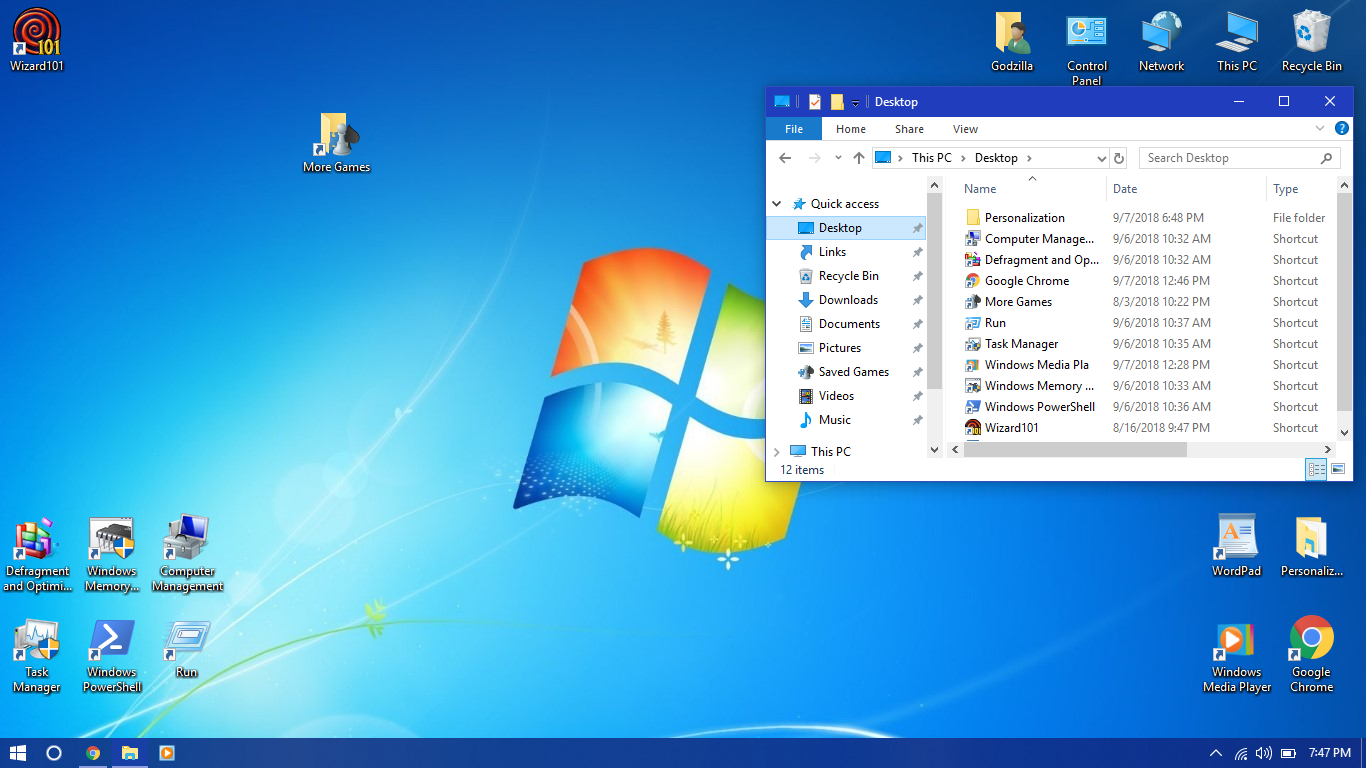Image resolution: width=1366 pixels, height=768 pixels.
Task: Switch to the View ribbon tab
Action: pyautogui.click(x=965, y=129)
